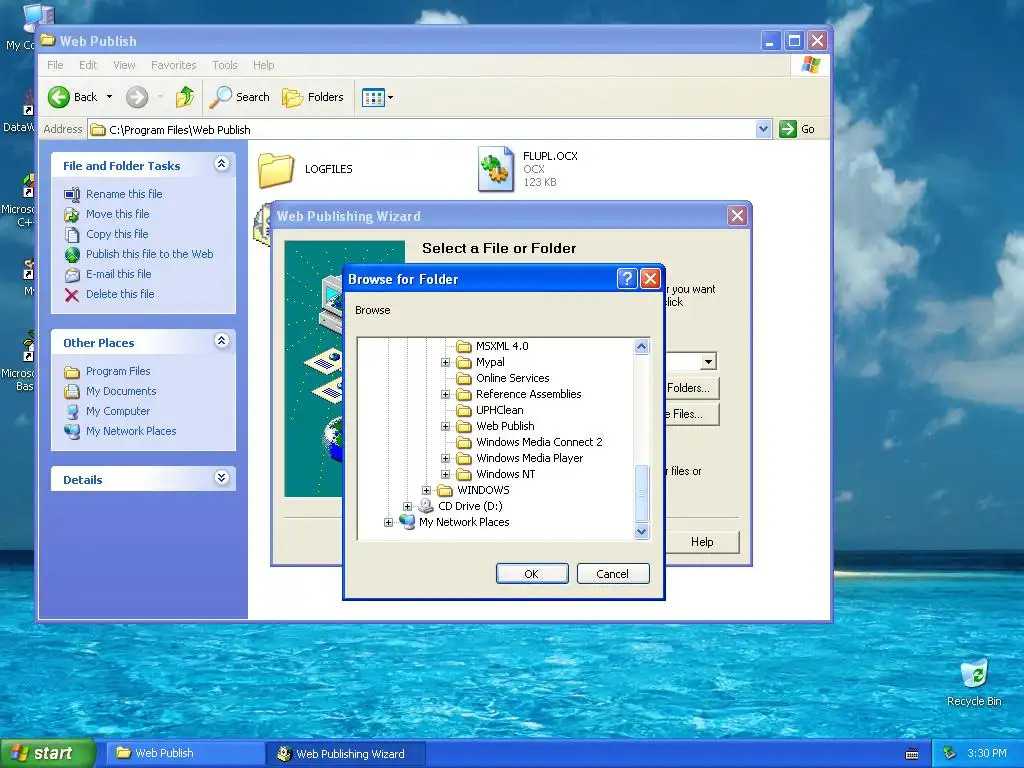Viewport: 1024px width, 768px height.
Task: Toggle the Folders pane button
Action: pyautogui.click(x=313, y=97)
